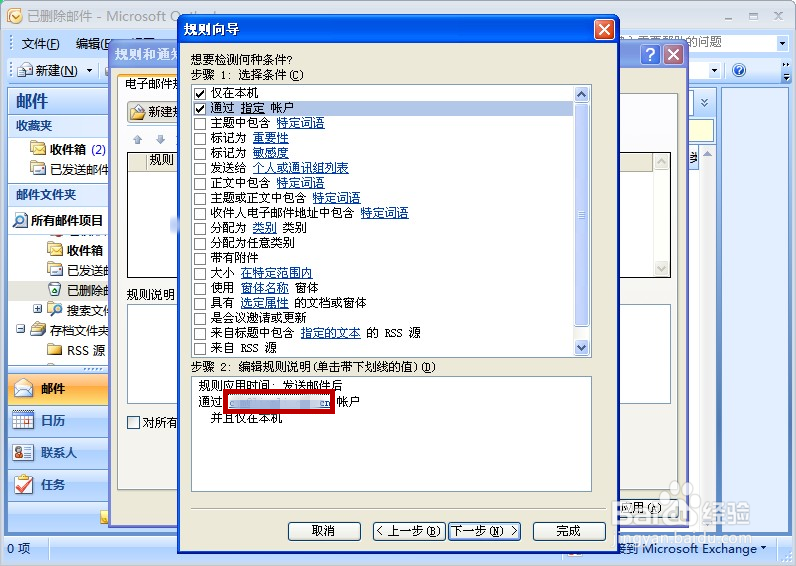Open 特定词语 link in 主题中包含 row
The image size is (796, 566).
(300, 123)
